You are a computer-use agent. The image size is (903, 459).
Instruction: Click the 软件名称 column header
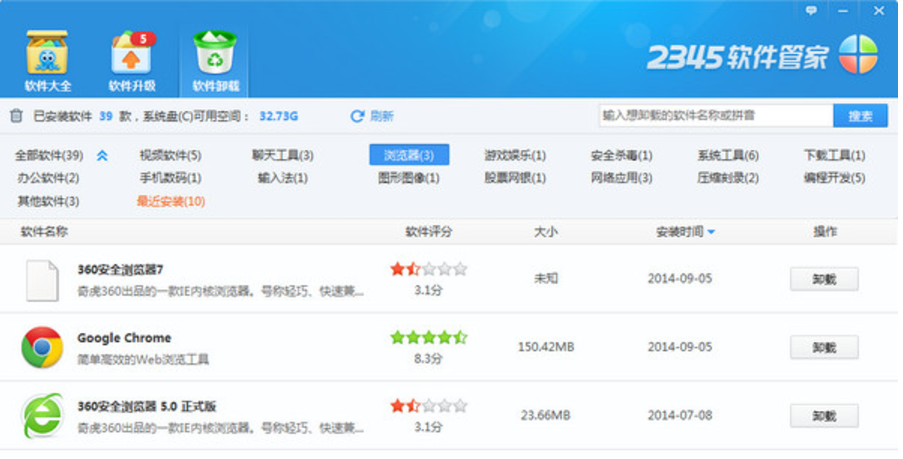click(44, 232)
